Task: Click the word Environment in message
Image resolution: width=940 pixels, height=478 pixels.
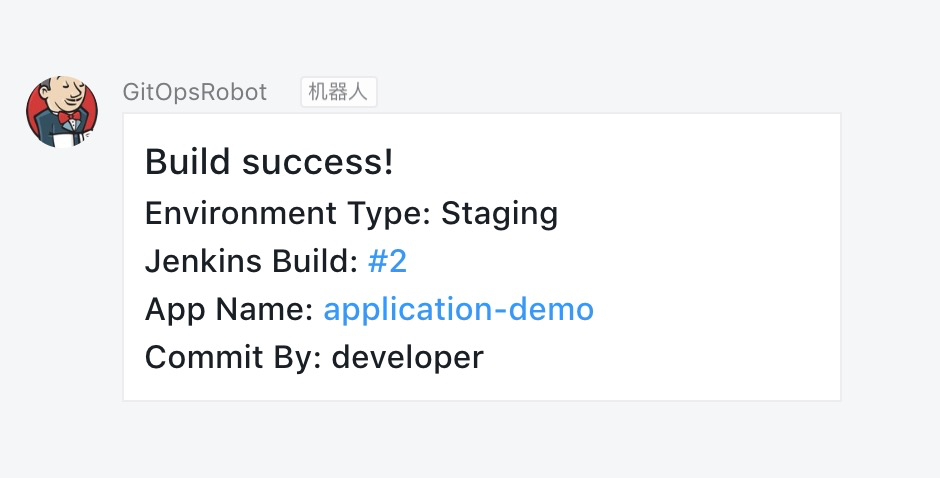Action: [242, 214]
